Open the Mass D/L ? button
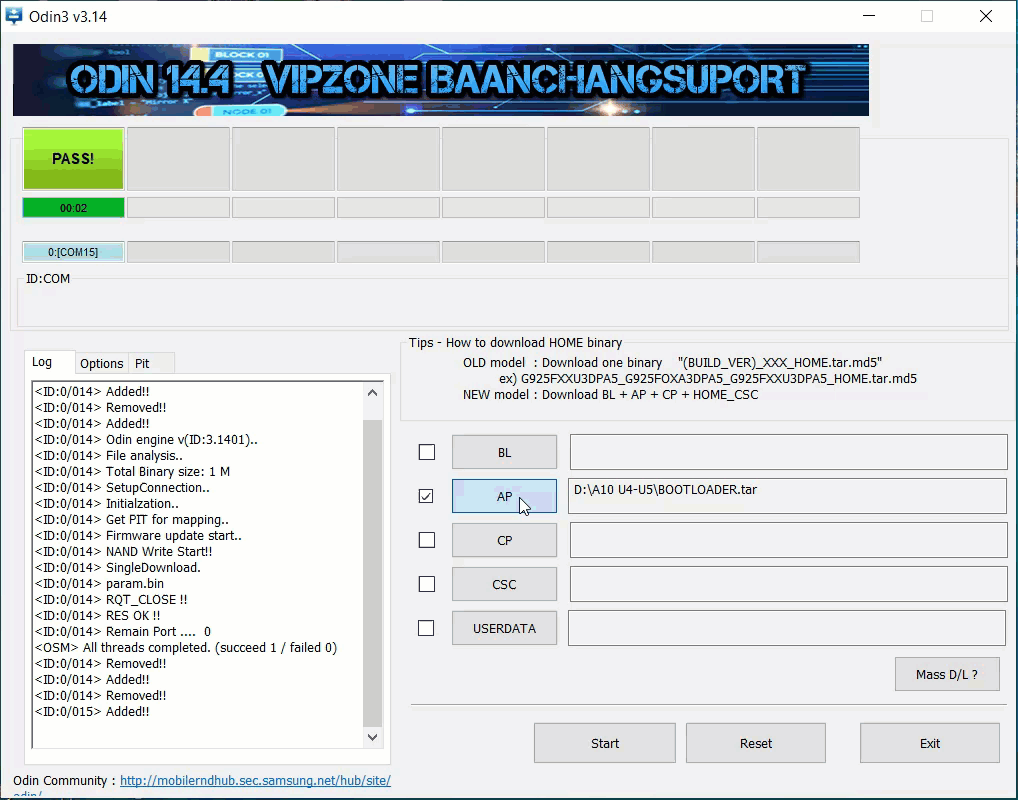Screen dimensions: 1018x800 947,675
